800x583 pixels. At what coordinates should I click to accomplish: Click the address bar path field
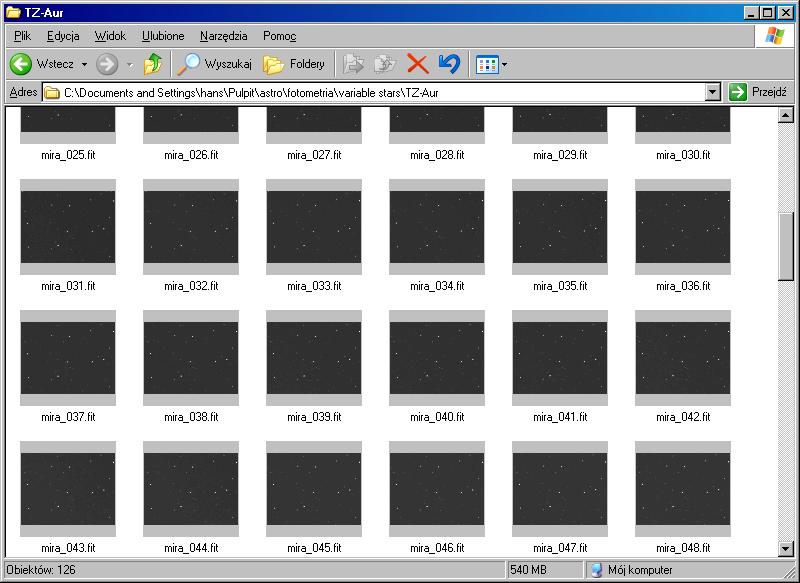pos(380,92)
